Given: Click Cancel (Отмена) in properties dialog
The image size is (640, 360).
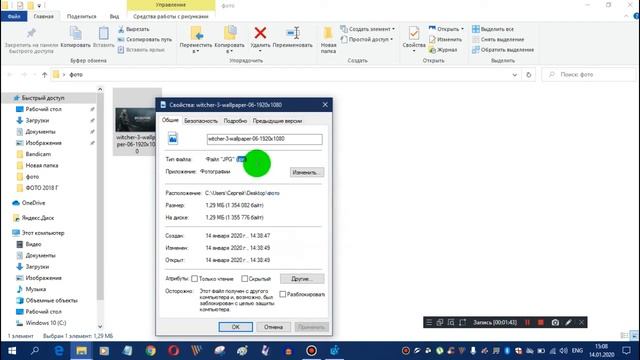Looking at the screenshot, I should [273, 327].
